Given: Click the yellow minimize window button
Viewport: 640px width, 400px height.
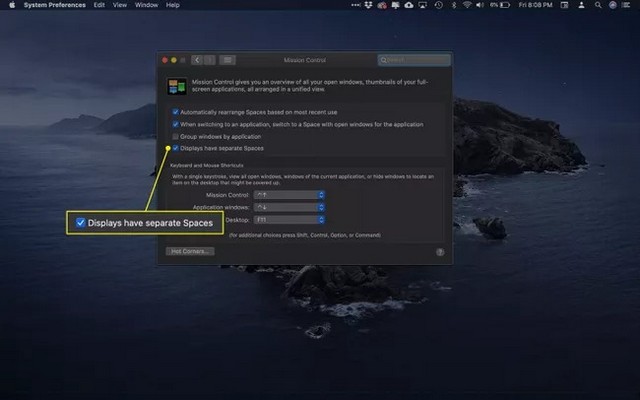Looking at the screenshot, I should 174,60.
